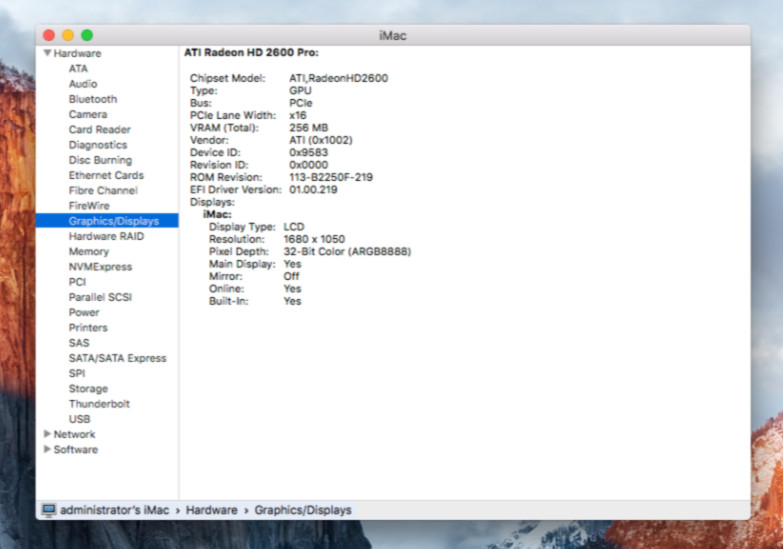783x549 pixels.
Task: Open the Bluetooth hardware entry
Action: [92, 99]
